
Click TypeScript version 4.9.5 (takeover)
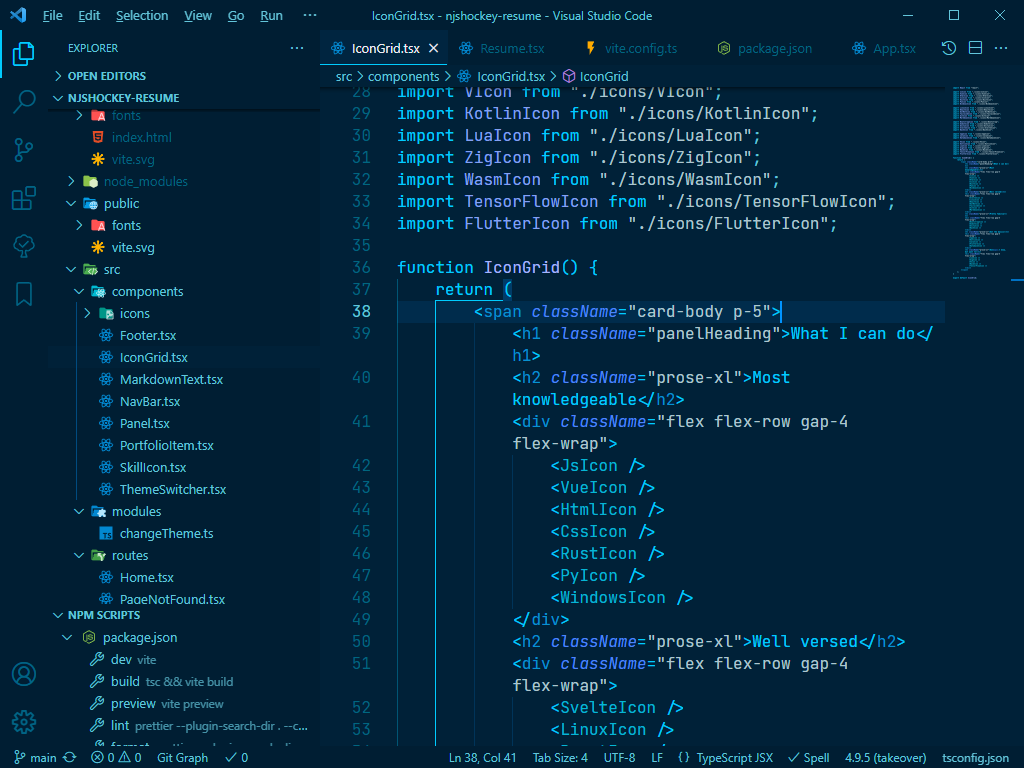click(886, 758)
